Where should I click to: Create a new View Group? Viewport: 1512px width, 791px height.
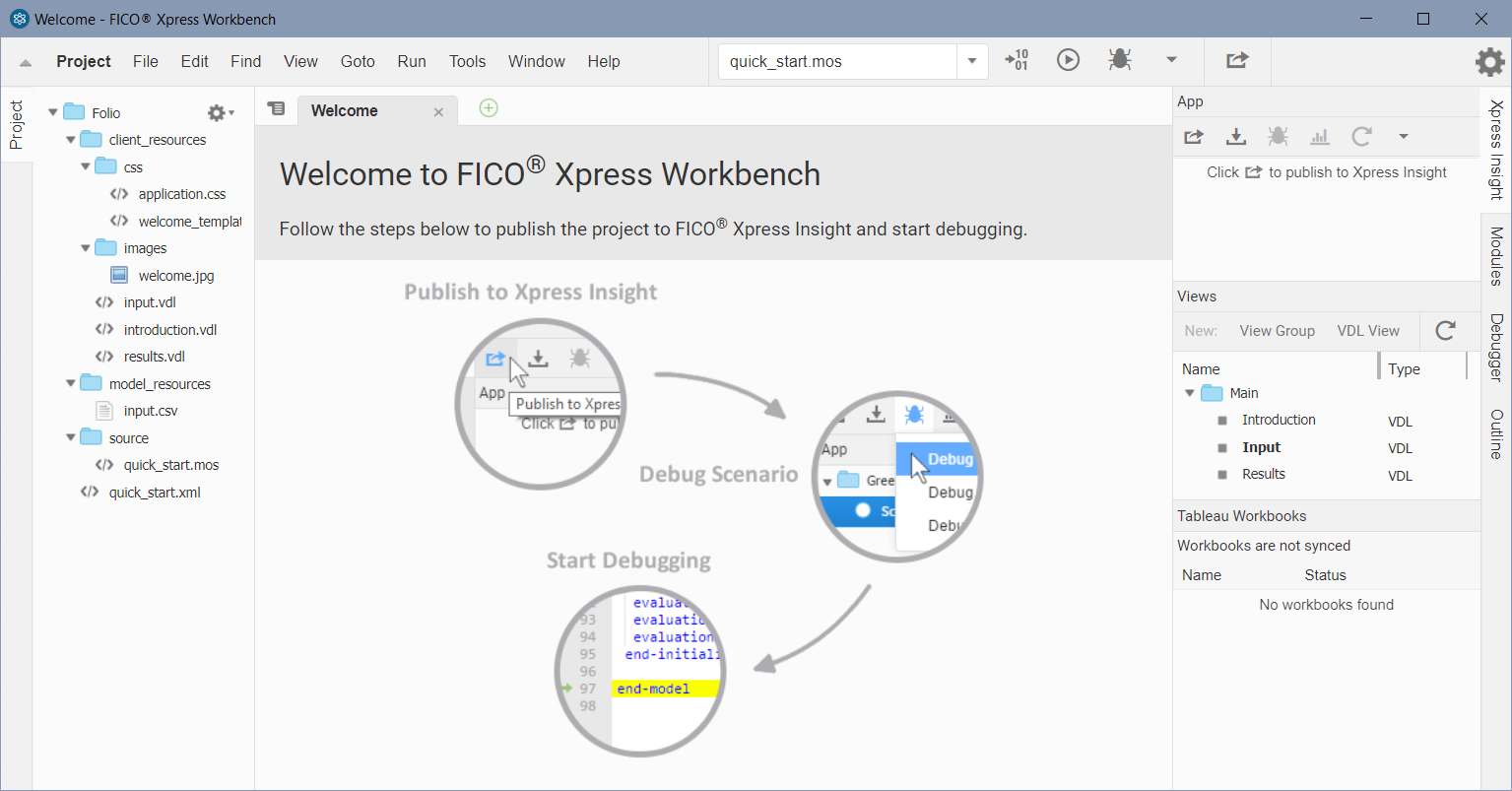1277,331
